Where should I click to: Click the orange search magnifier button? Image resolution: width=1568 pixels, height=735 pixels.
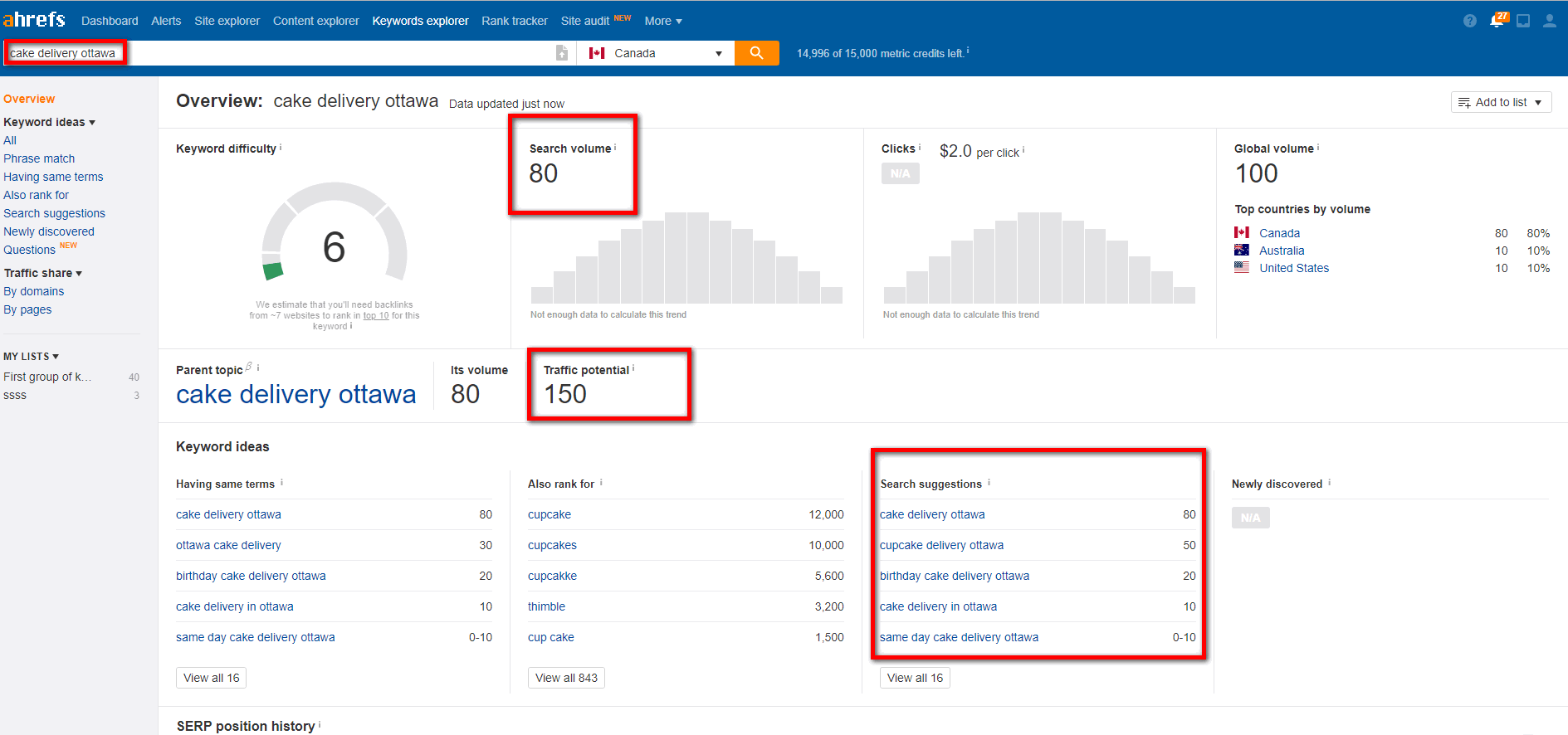(756, 53)
